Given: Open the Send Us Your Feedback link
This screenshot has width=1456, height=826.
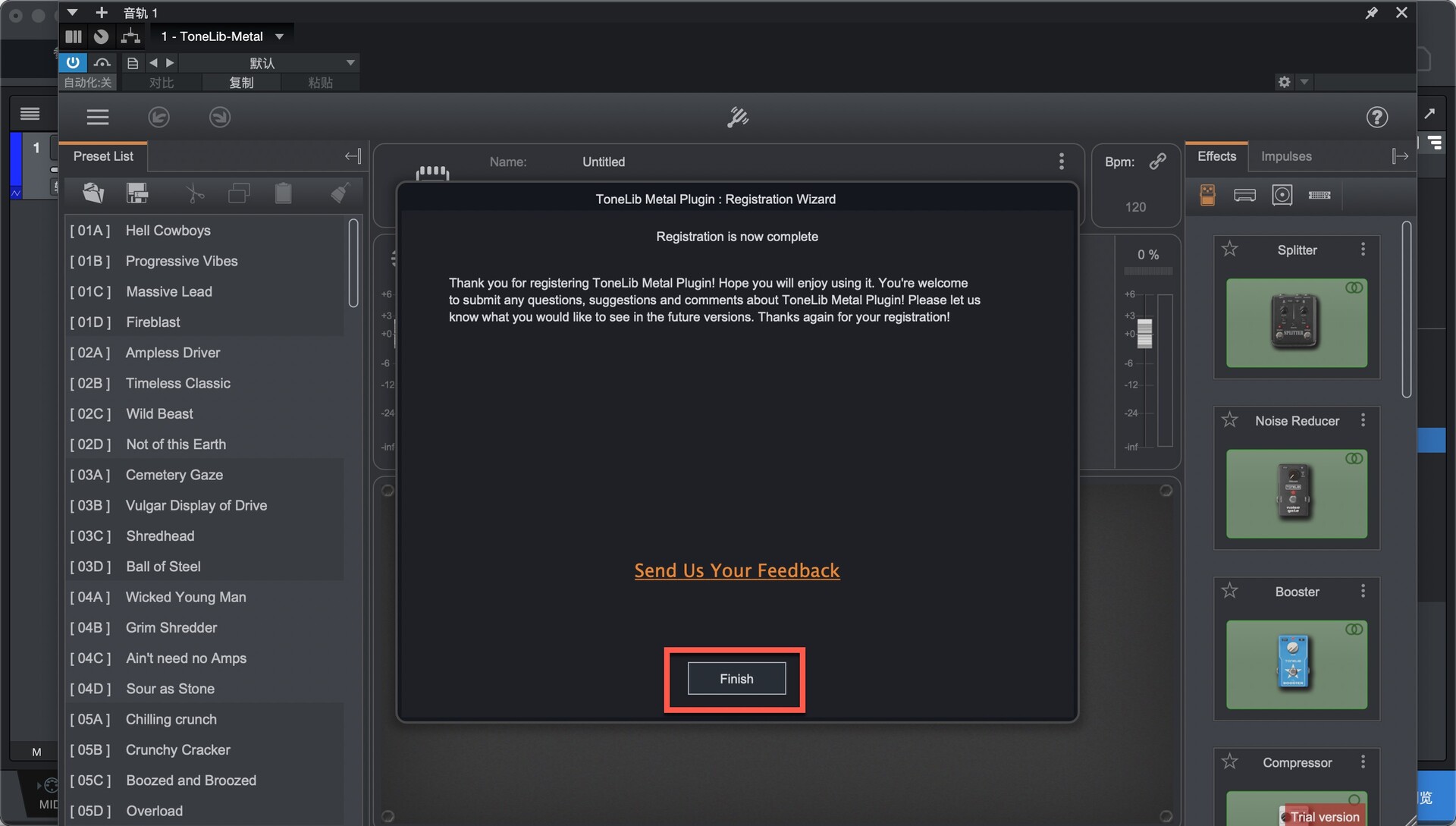Looking at the screenshot, I should point(736,570).
